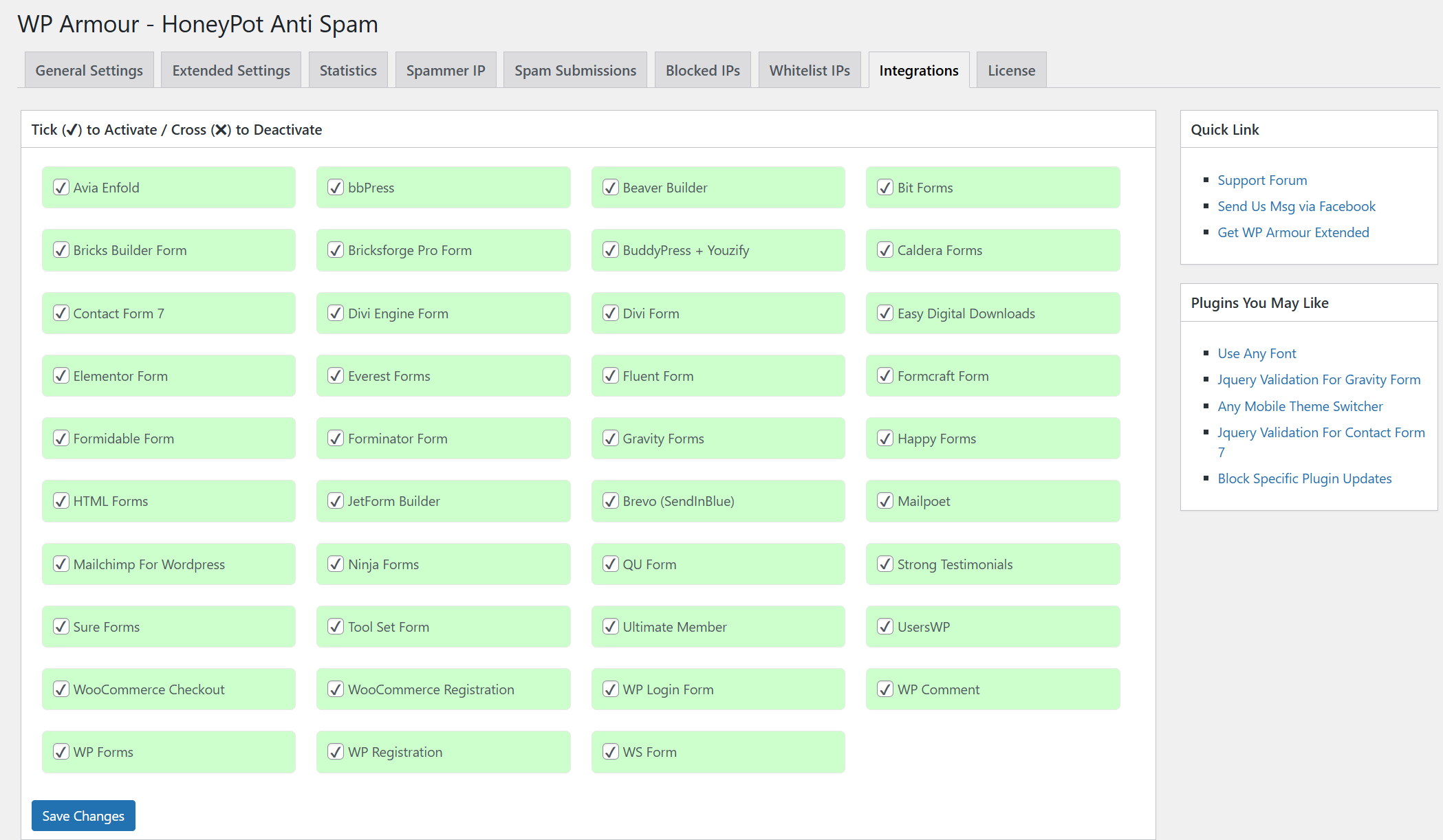
Task: Uncheck the Elementor Form checkbox
Action: point(61,375)
